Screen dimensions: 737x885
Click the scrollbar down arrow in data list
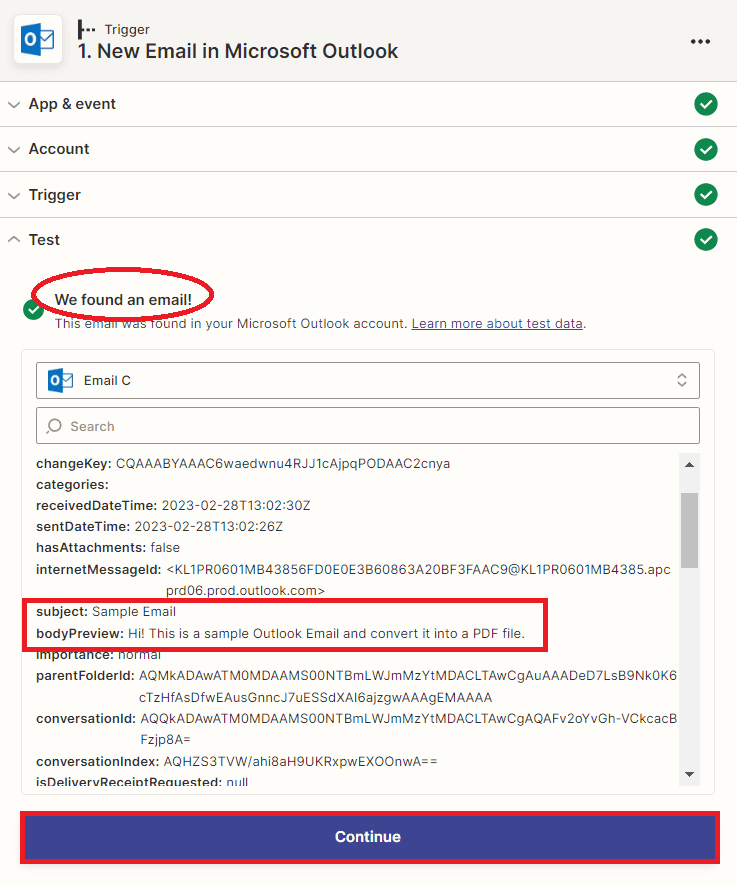(689, 774)
